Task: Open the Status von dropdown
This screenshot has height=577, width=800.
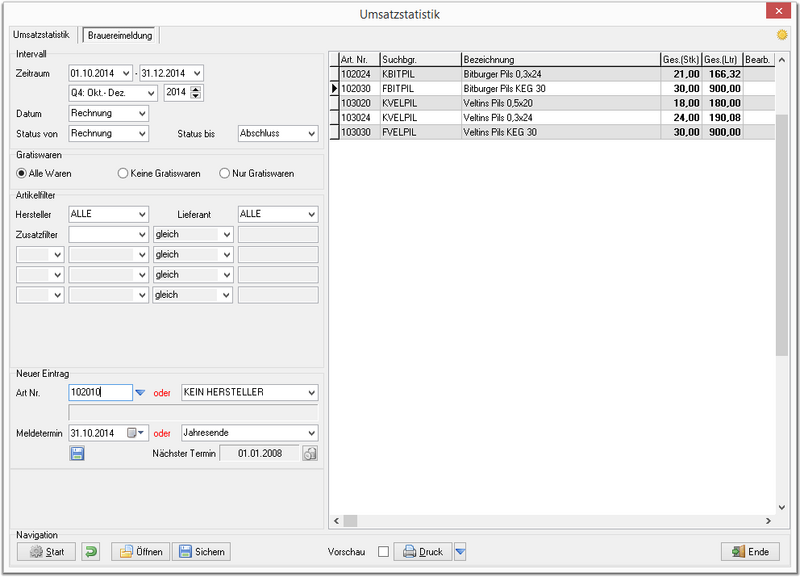Action: 142,134
